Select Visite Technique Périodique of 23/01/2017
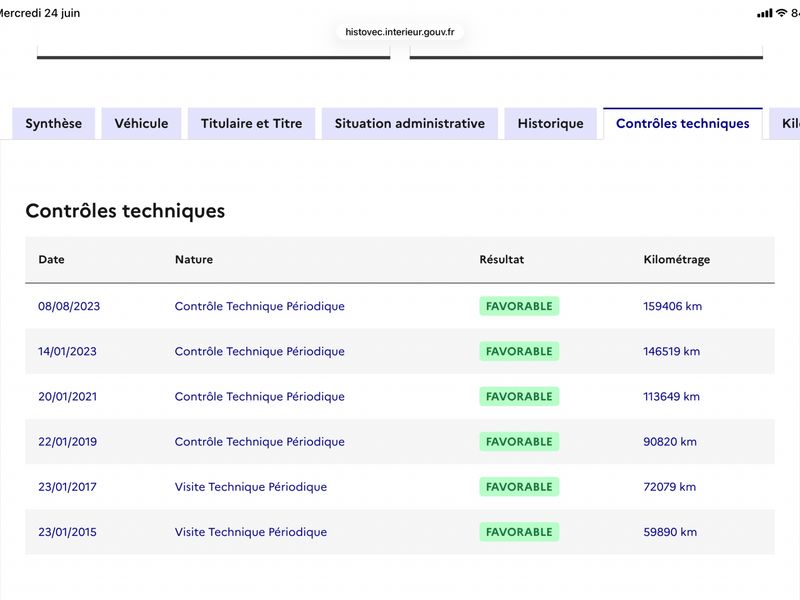This screenshot has width=800, height=600. (251, 487)
